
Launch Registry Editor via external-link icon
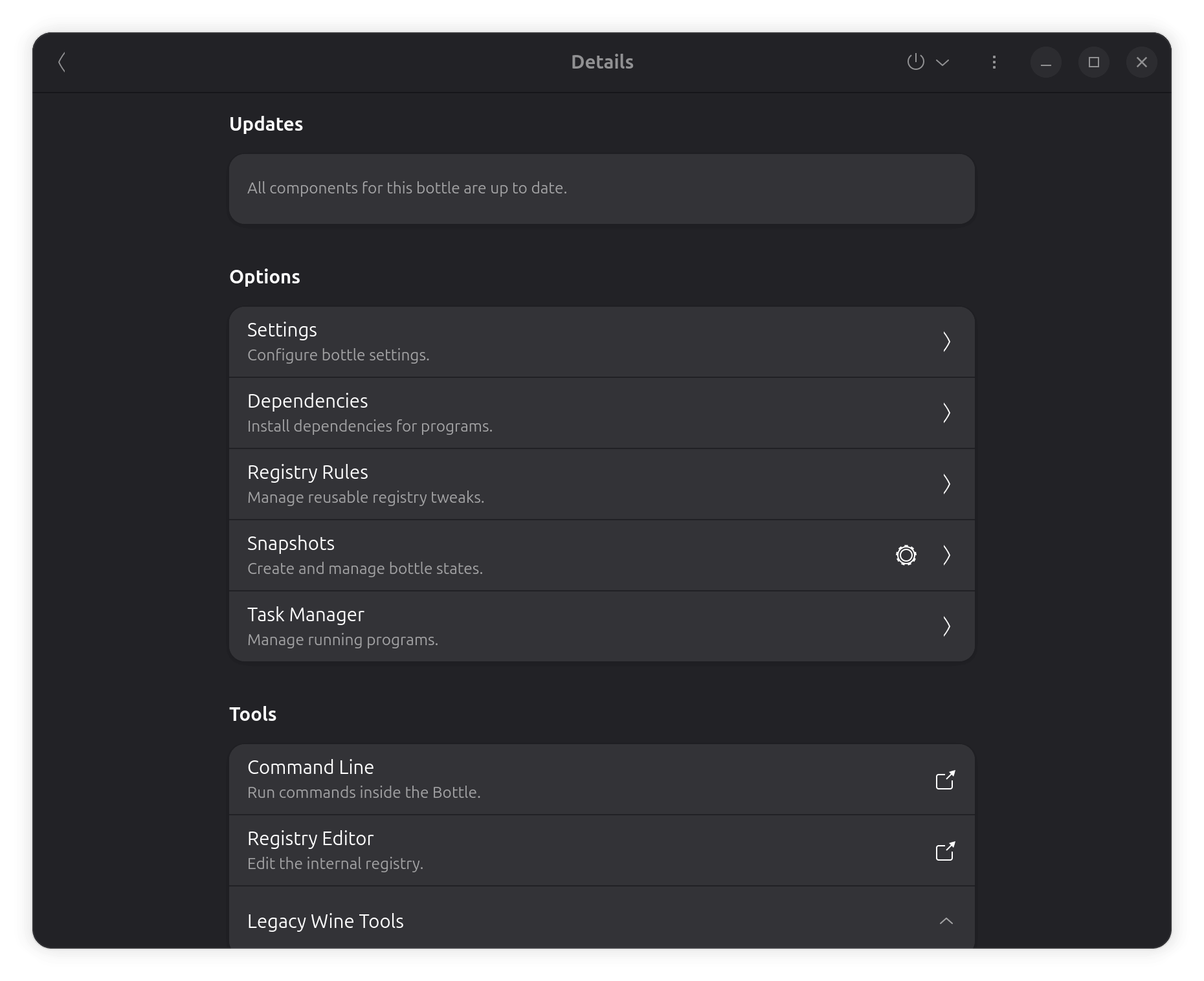pos(945,851)
